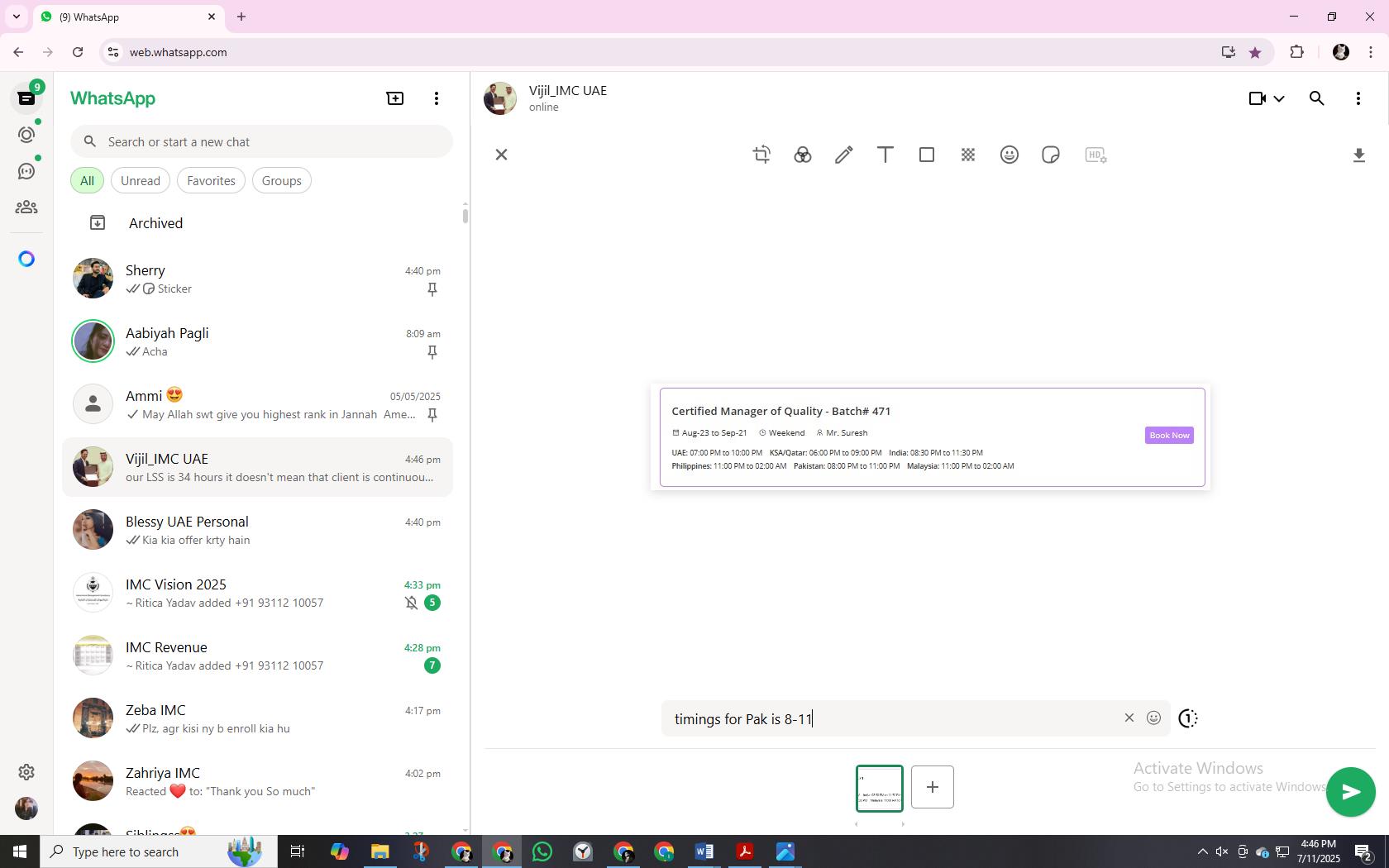Image resolution: width=1389 pixels, height=868 pixels.
Task: Select the Groups filter
Action: pos(281,180)
